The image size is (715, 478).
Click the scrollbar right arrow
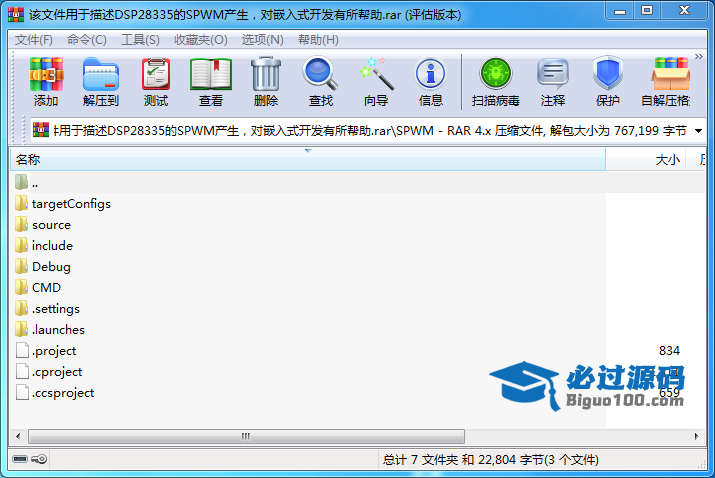click(696, 436)
